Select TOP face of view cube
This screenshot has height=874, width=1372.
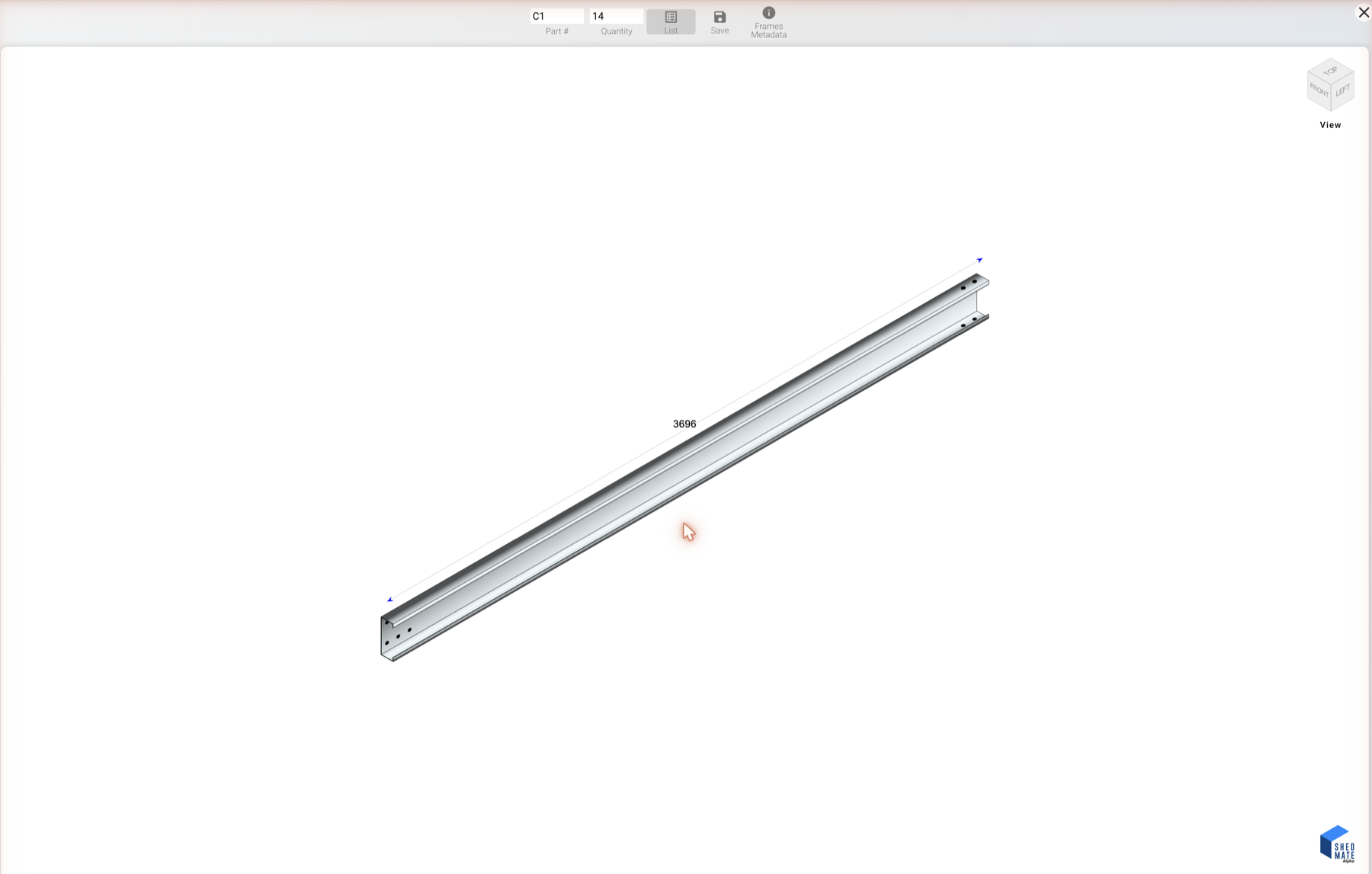tap(1331, 71)
